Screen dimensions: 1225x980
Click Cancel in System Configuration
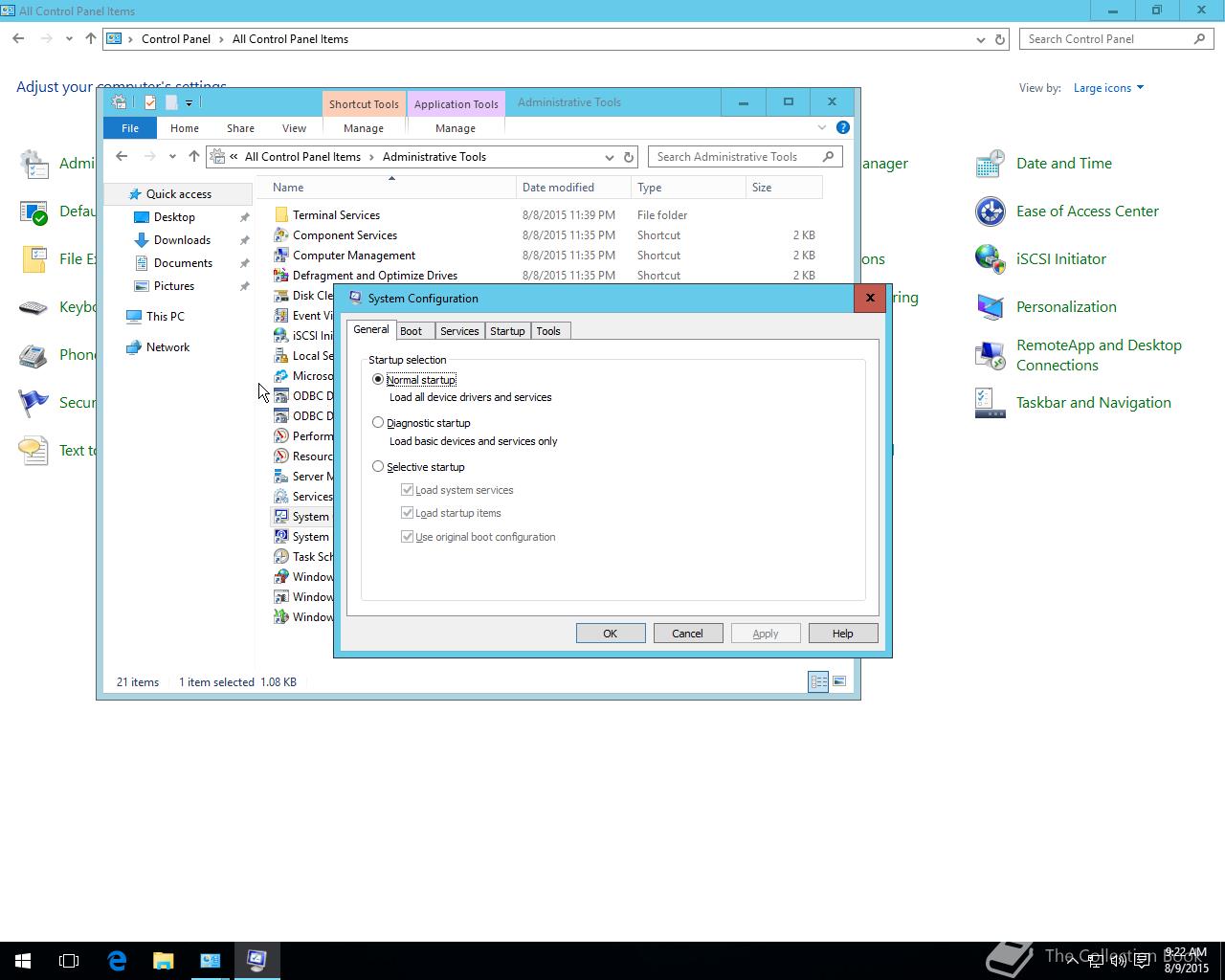pyautogui.click(x=687, y=634)
